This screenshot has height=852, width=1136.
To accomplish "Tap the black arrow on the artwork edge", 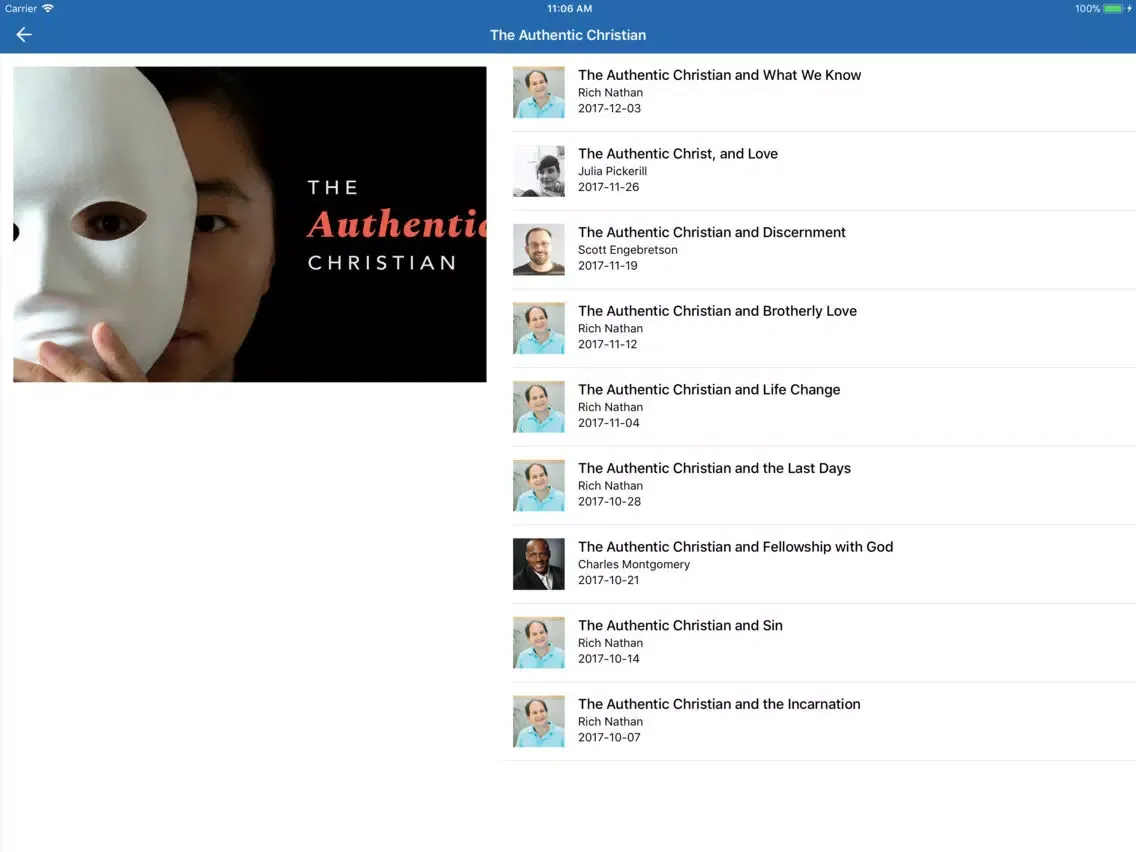I will coord(14,231).
